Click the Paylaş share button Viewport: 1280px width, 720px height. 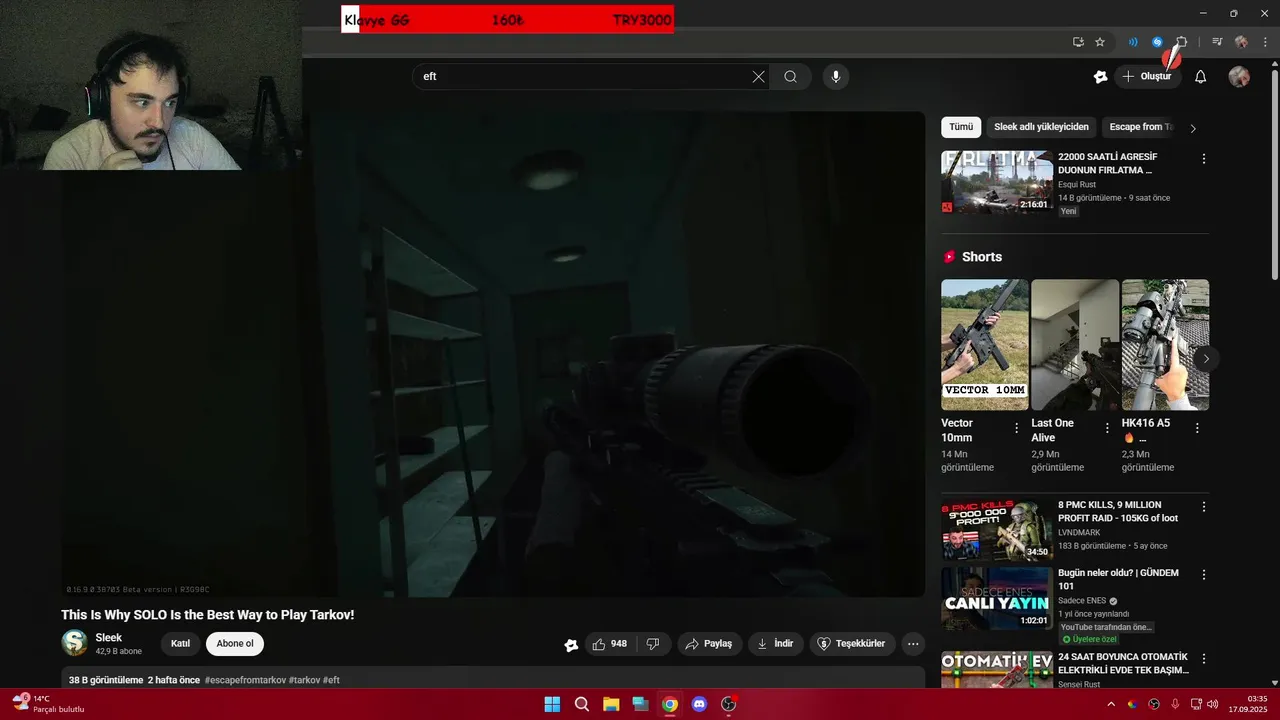709,644
